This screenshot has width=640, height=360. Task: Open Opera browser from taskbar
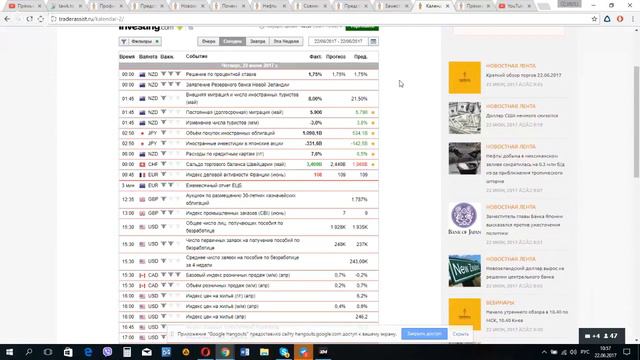[x=205, y=352]
